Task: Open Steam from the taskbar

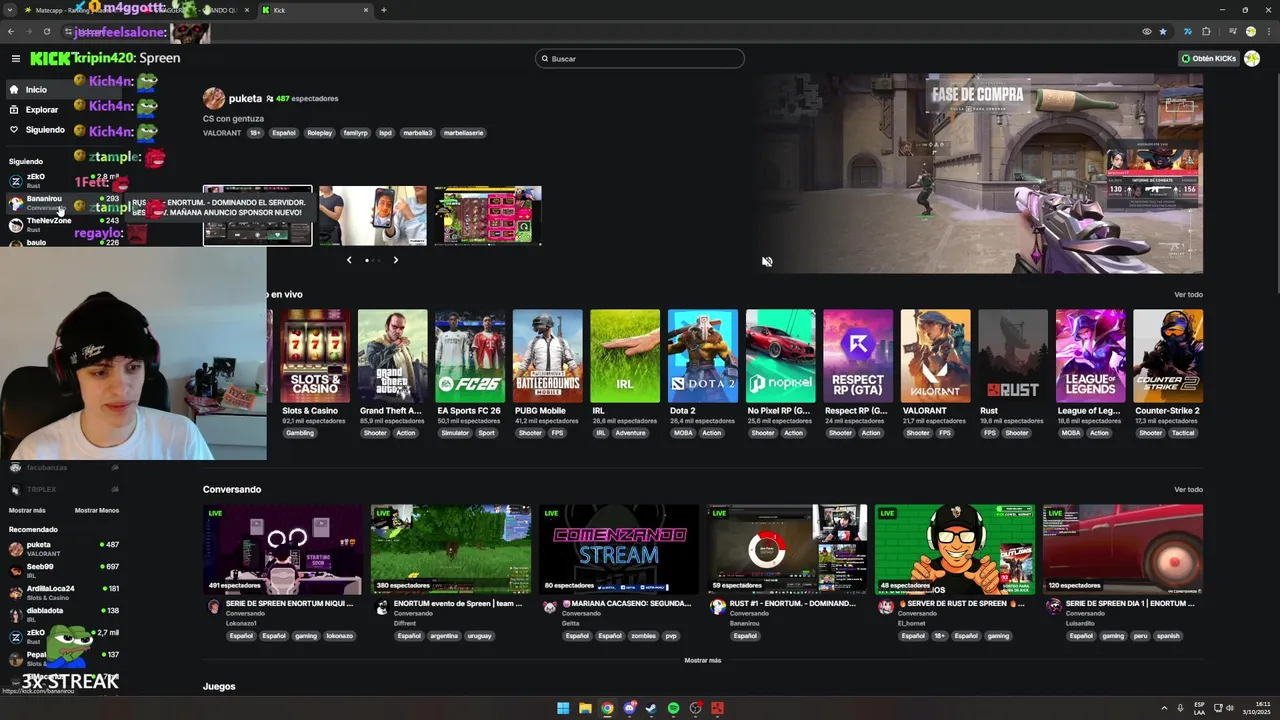Action: coord(651,708)
